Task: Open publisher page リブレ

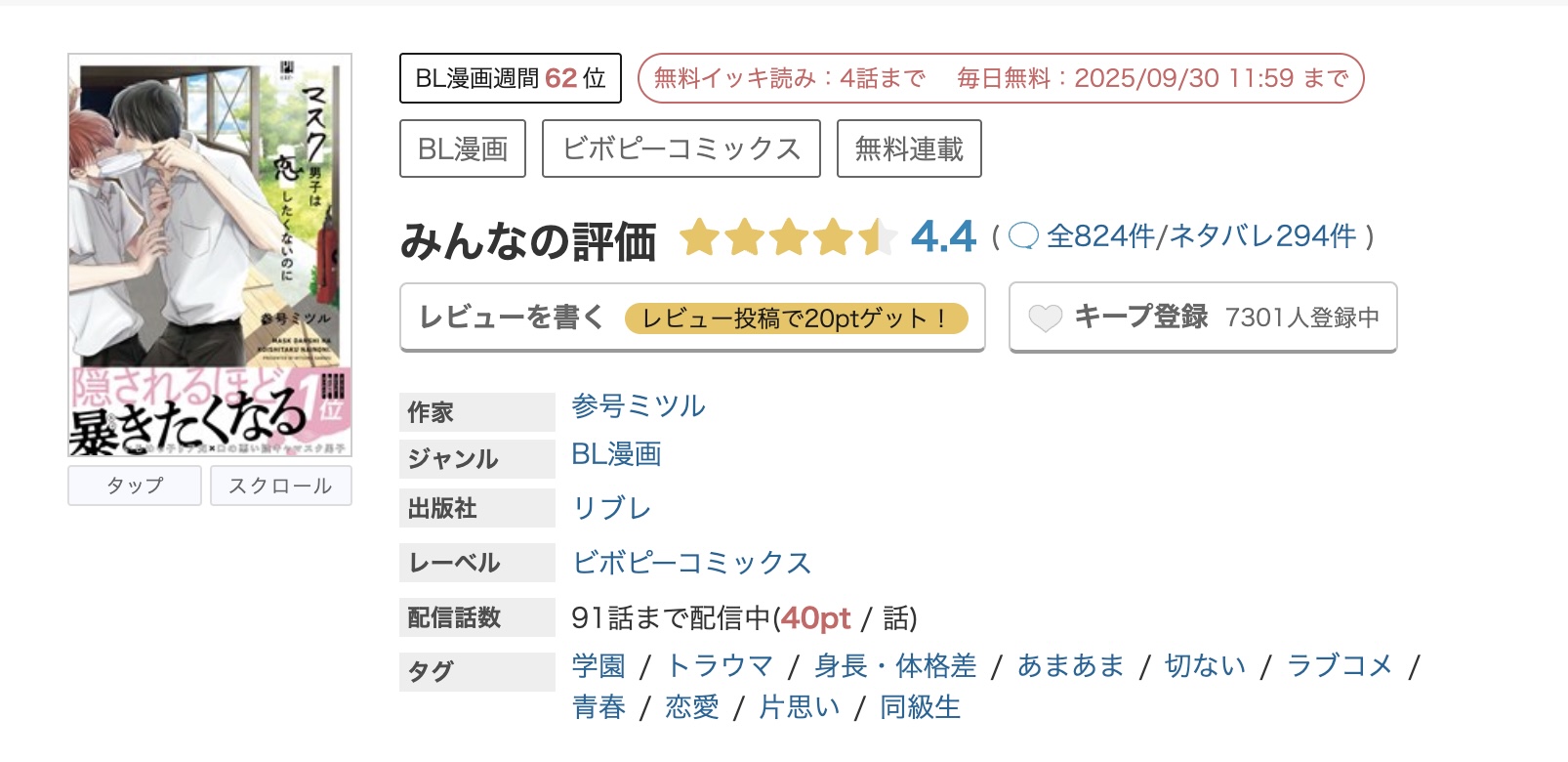Action: pyautogui.click(x=610, y=508)
